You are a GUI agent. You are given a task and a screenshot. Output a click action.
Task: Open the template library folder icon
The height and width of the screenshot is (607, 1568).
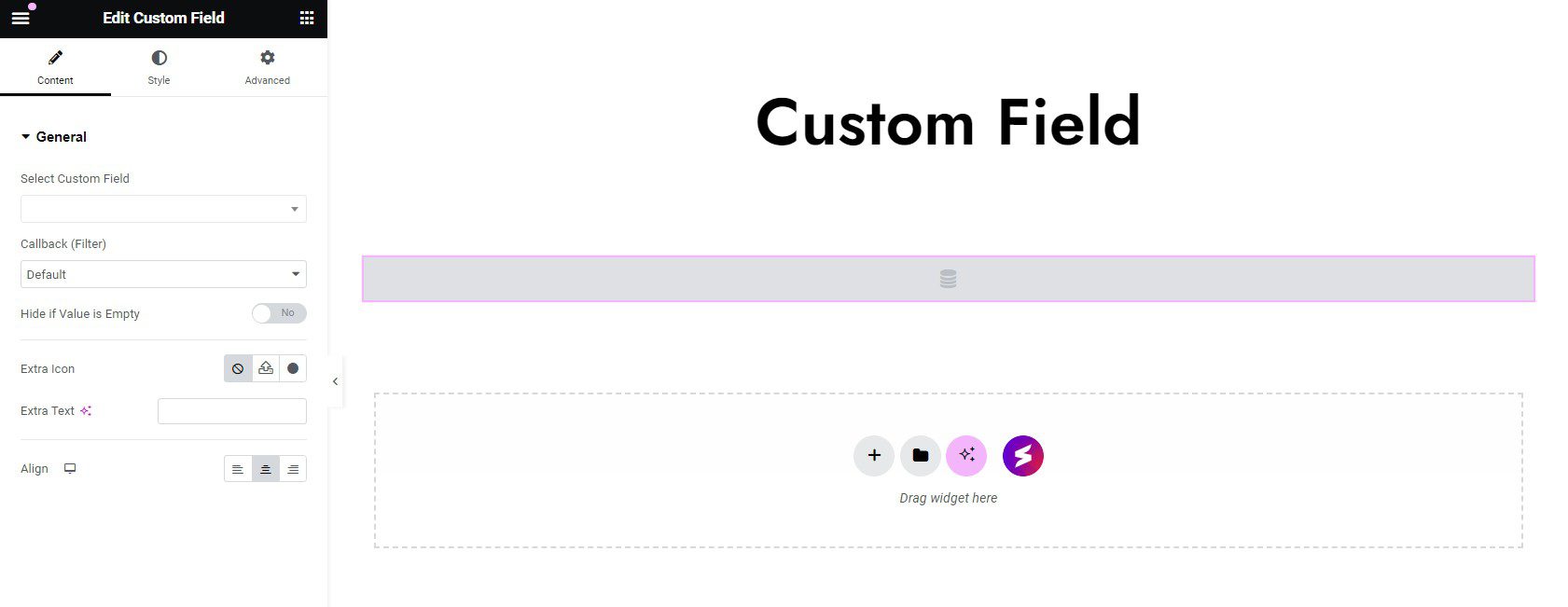pos(920,455)
